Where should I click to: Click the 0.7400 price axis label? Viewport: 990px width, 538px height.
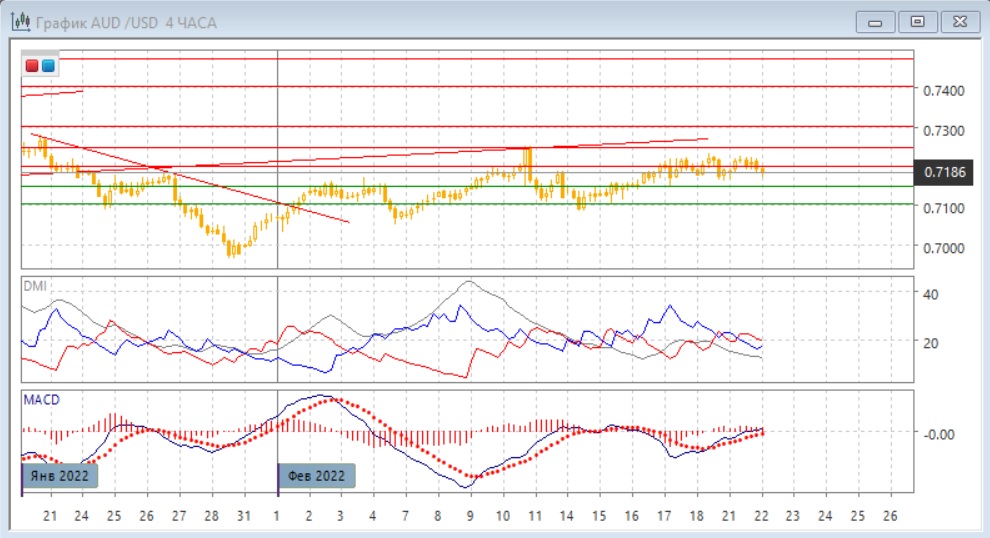[945, 91]
